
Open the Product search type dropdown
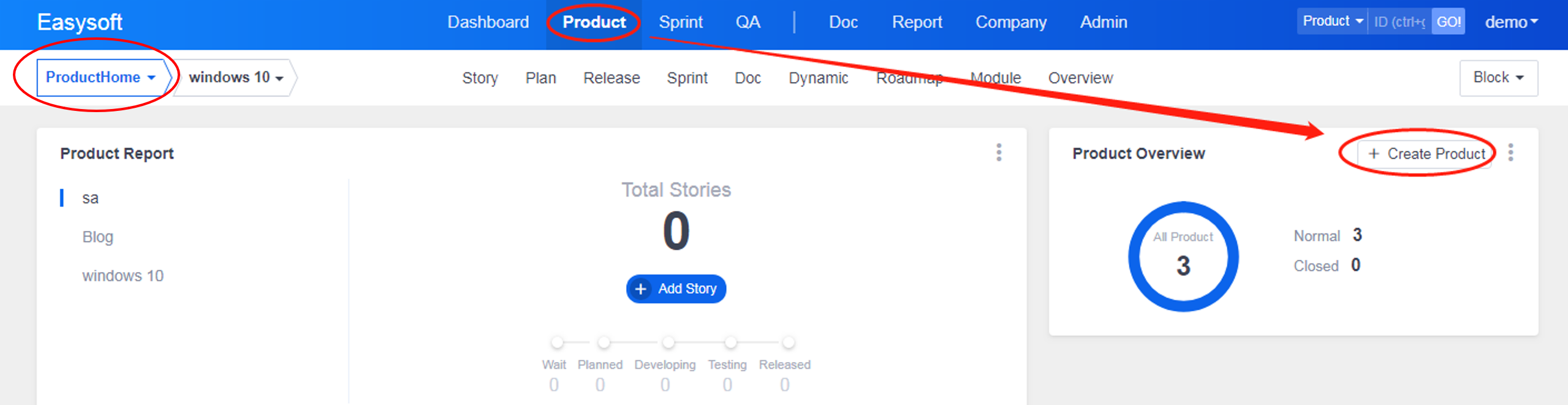click(x=1331, y=21)
